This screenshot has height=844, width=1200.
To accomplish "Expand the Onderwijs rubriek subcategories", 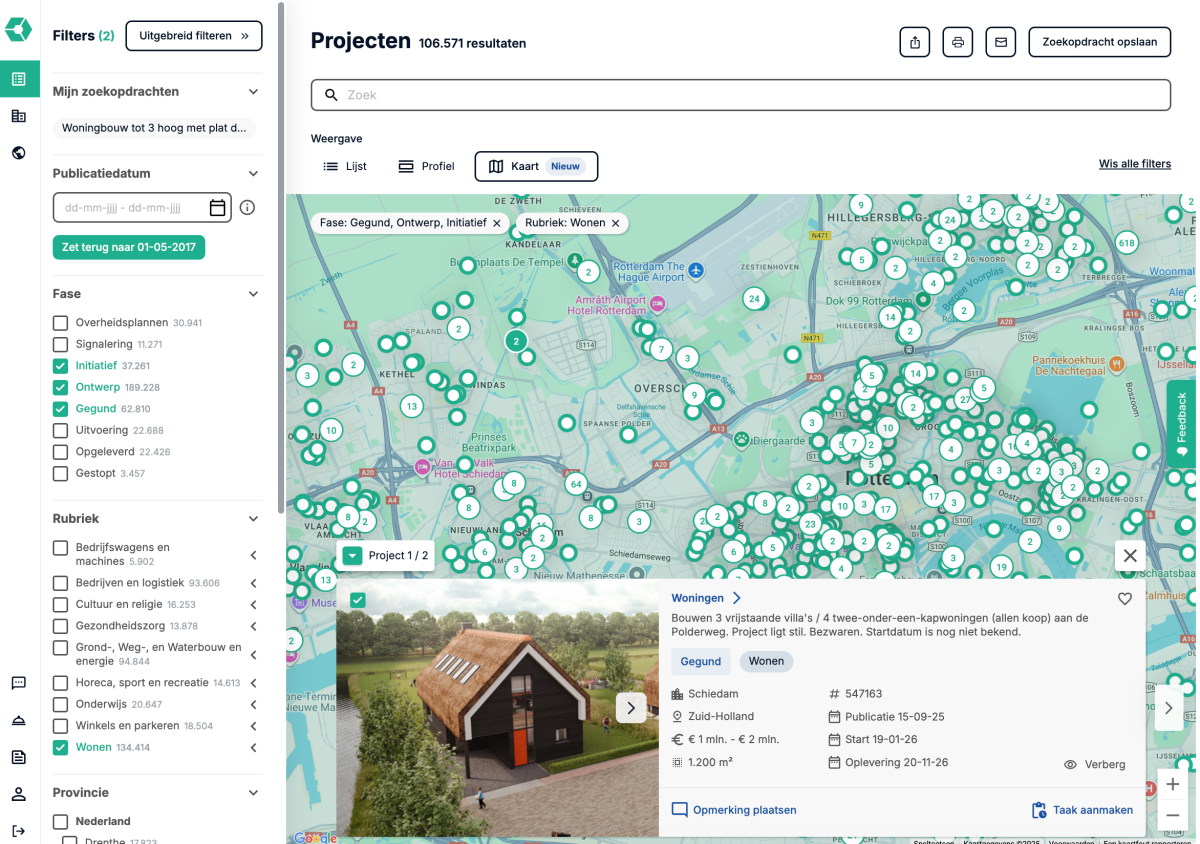I will (x=253, y=704).
